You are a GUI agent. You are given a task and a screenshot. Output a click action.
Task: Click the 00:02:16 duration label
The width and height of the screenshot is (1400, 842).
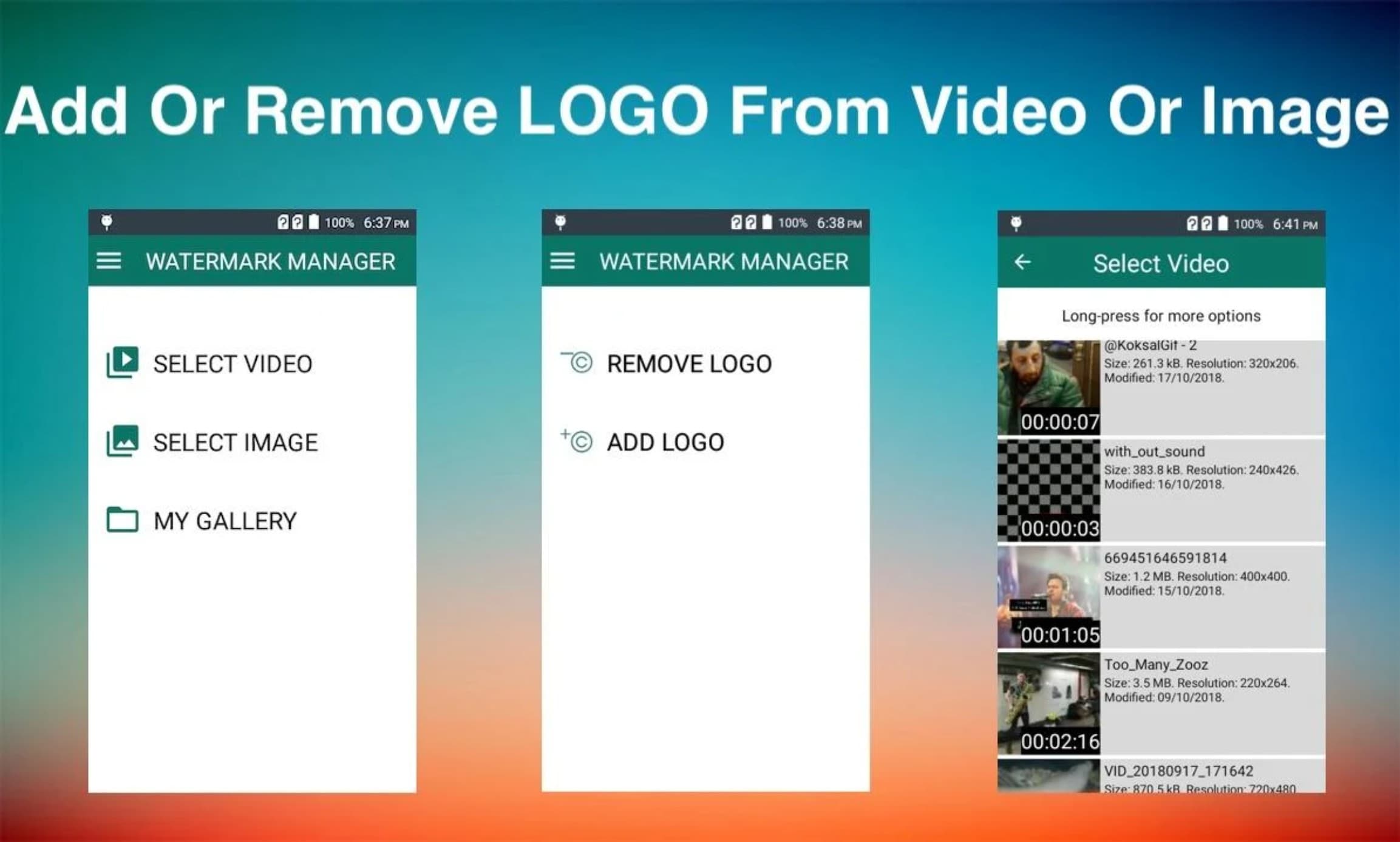point(1058,740)
